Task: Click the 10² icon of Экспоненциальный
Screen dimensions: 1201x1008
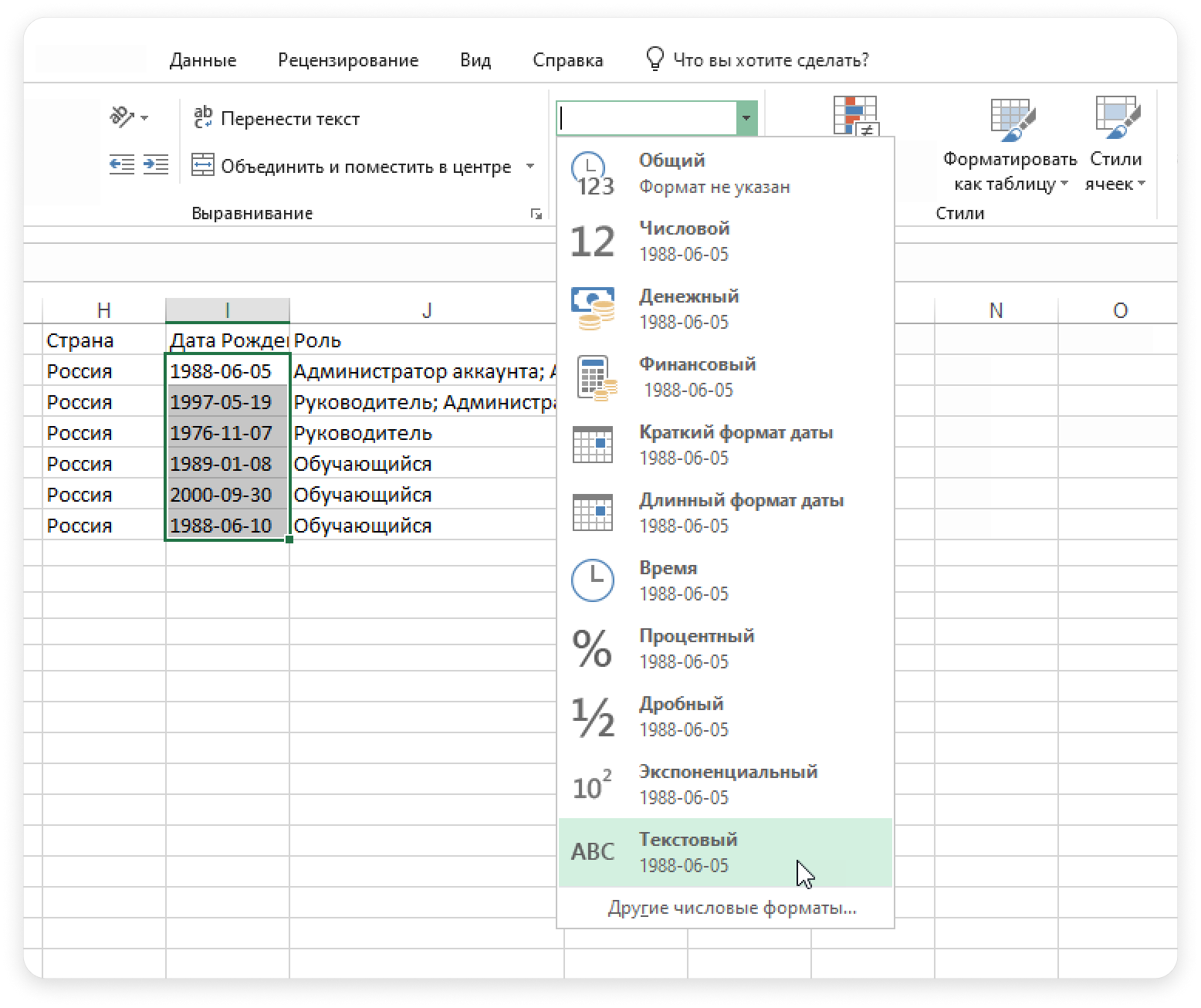Action: click(x=592, y=784)
